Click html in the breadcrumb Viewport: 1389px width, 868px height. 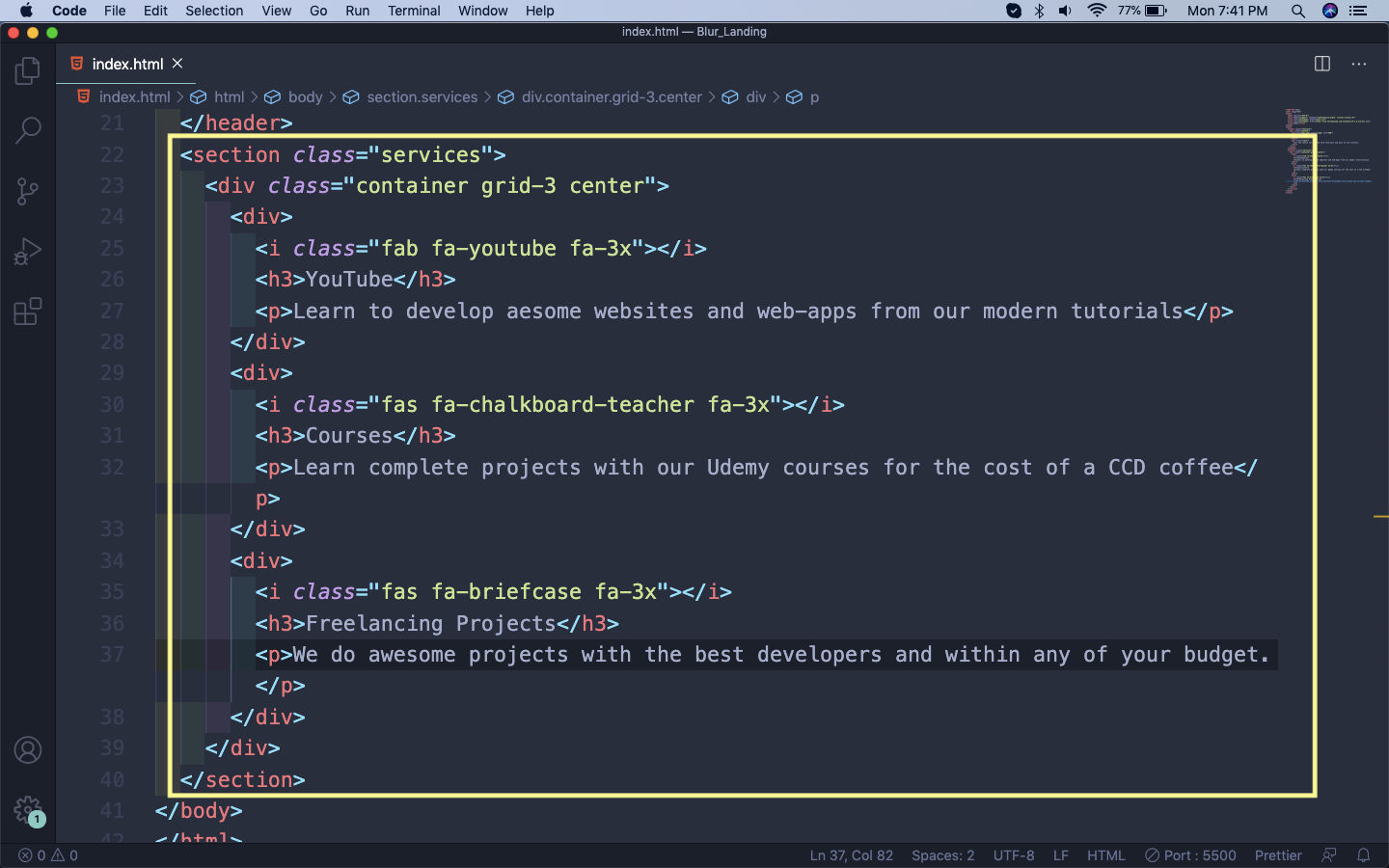[218, 97]
